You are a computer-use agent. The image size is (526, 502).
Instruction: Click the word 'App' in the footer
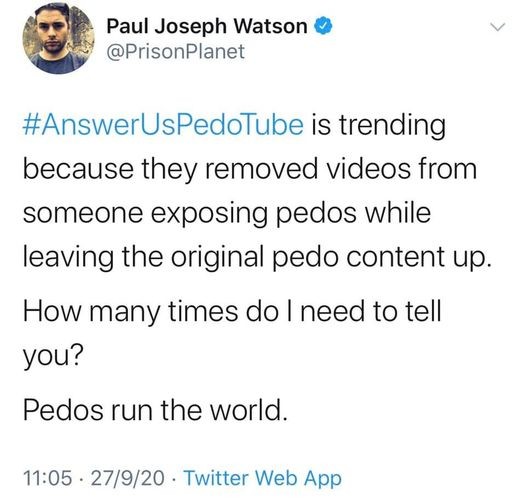(323, 480)
